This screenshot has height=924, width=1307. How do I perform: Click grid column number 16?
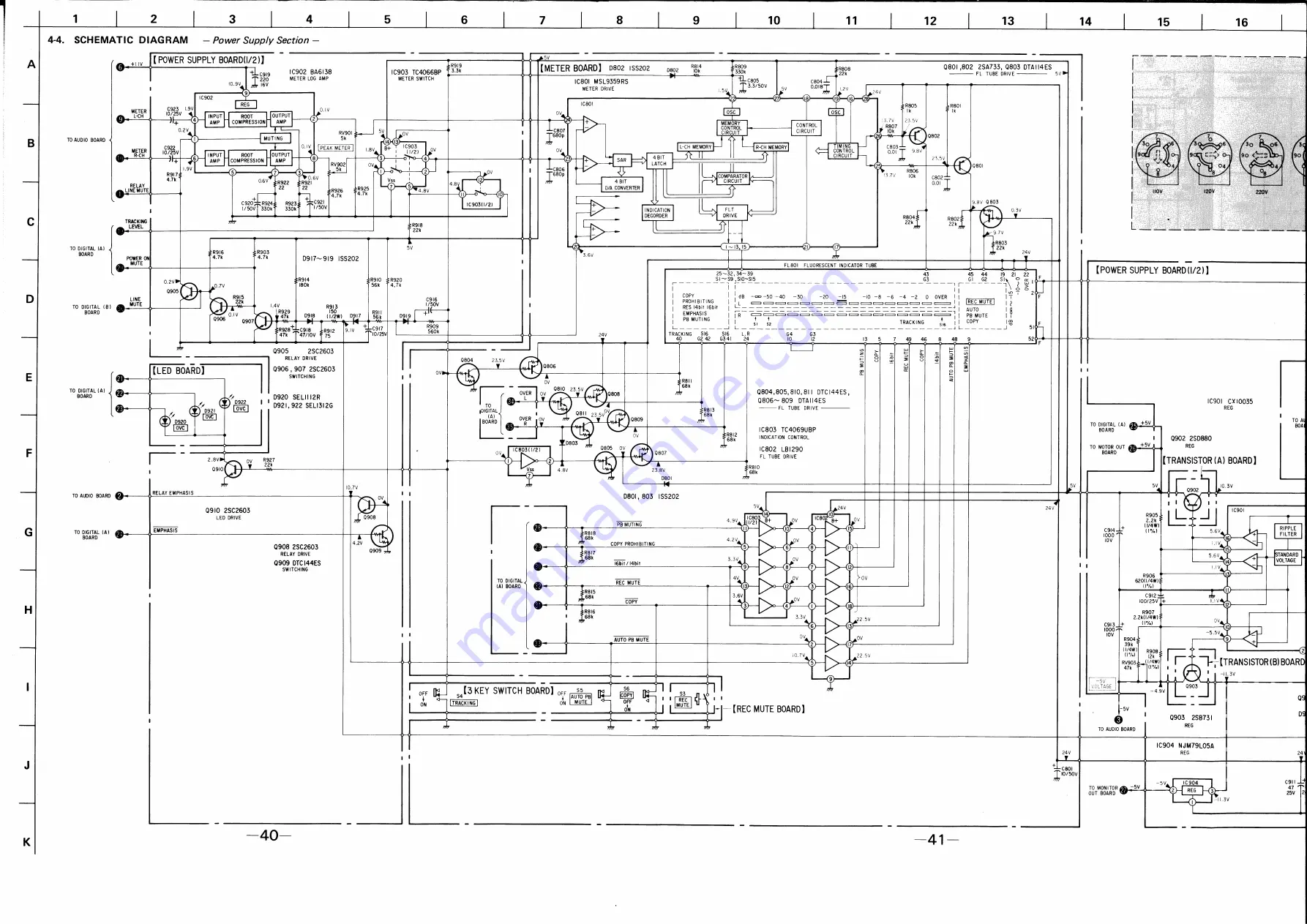tap(1241, 22)
